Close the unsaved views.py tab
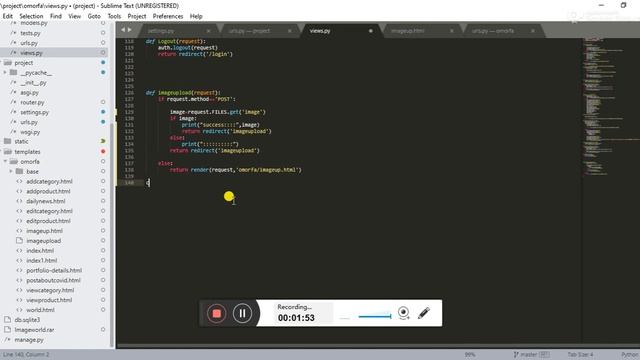Screen dimensions: 640x360 (371, 31)
